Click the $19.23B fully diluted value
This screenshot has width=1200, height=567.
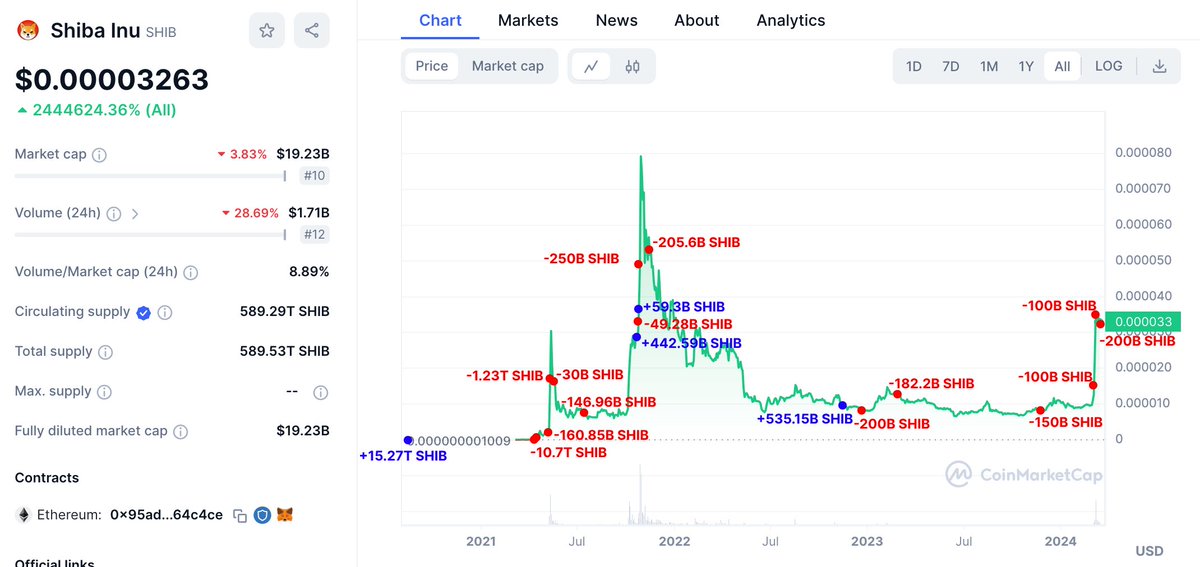tap(303, 431)
